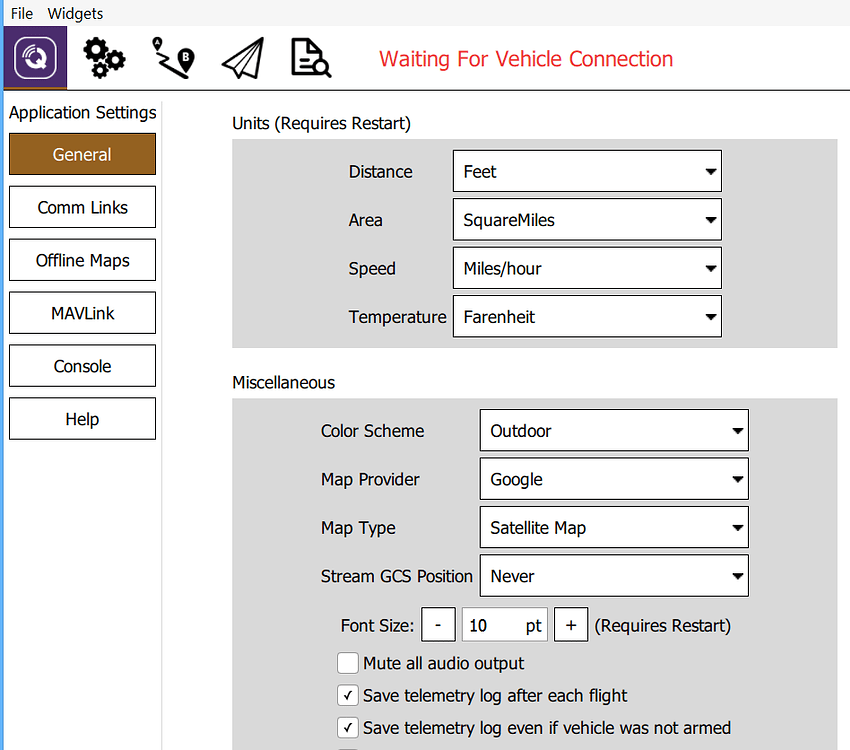Select the Comm Links settings page
The image size is (850, 750).
(82, 207)
